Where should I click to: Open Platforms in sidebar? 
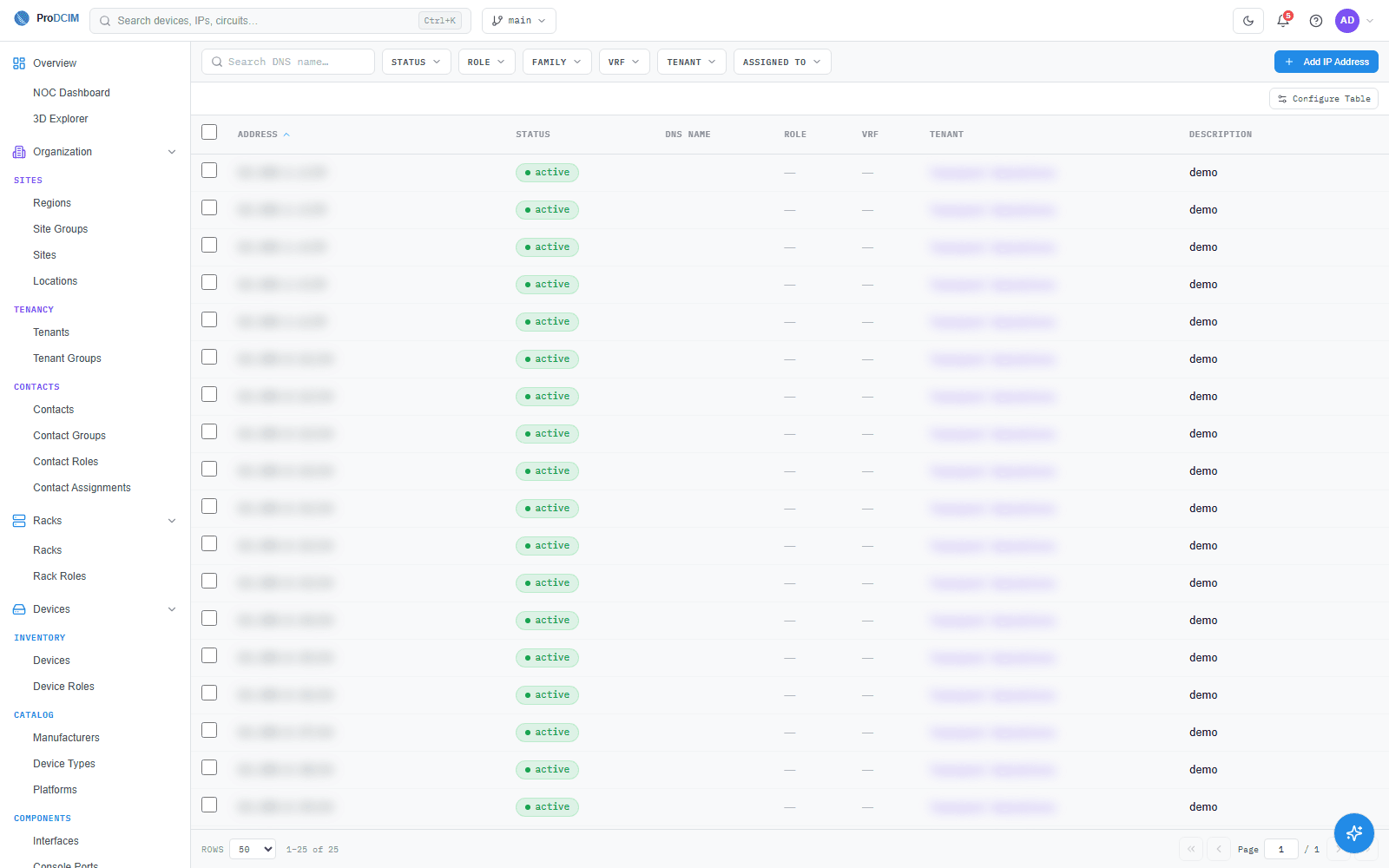[55, 790]
